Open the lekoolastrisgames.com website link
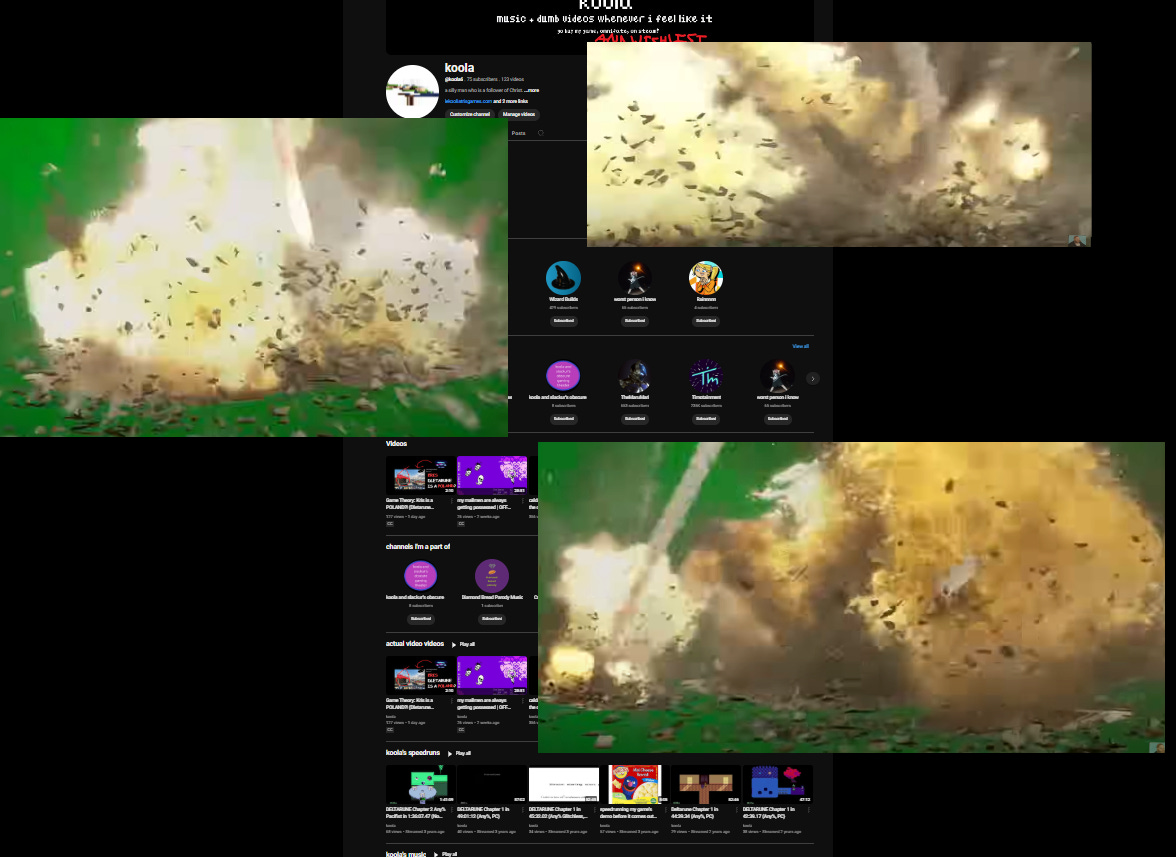Screen dimensions: 1176x857 pos(468,101)
